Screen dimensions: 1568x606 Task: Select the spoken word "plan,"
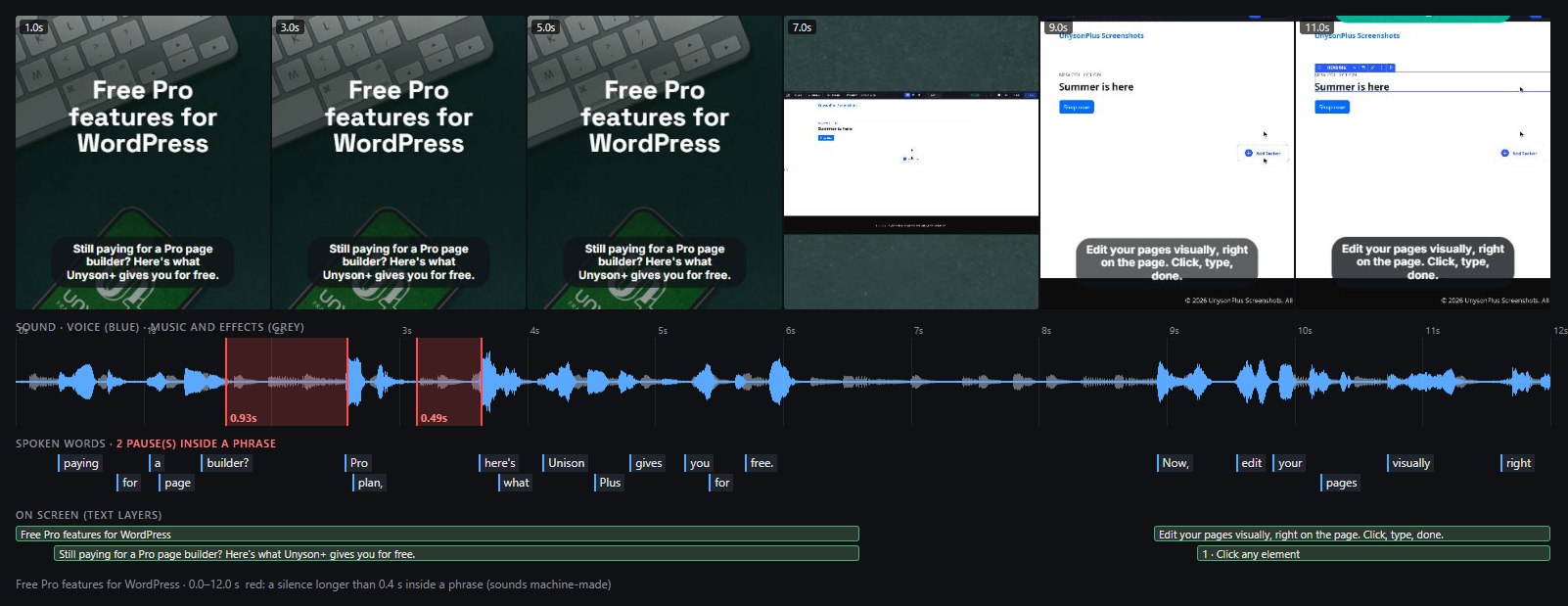[370, 483]
